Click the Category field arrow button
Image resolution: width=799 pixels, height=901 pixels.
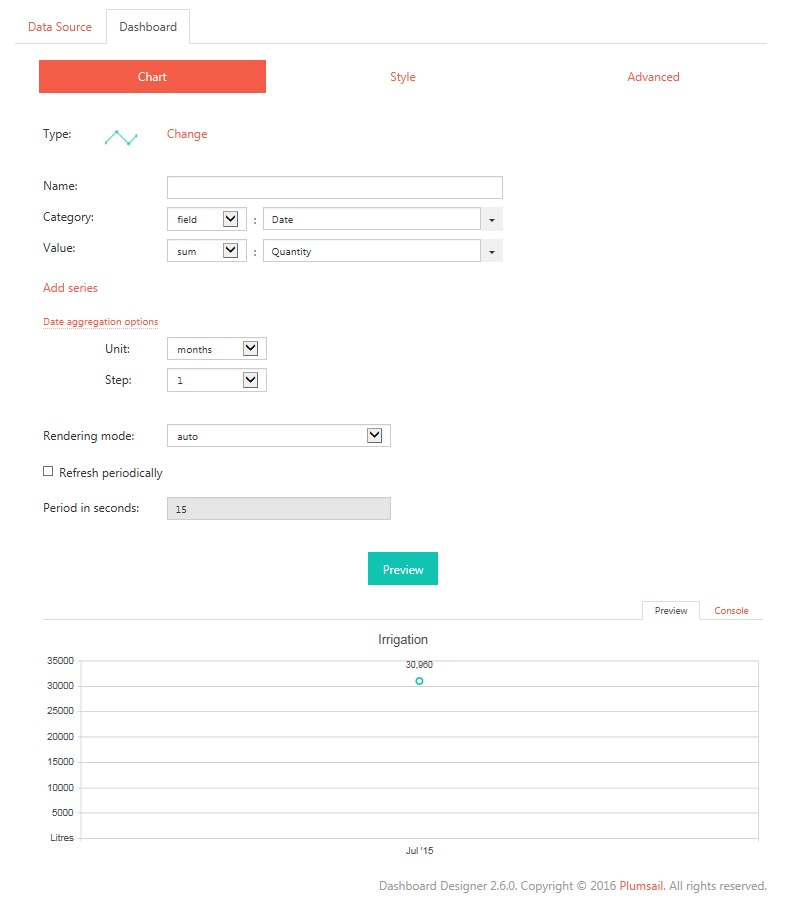[x=492, y=220]
